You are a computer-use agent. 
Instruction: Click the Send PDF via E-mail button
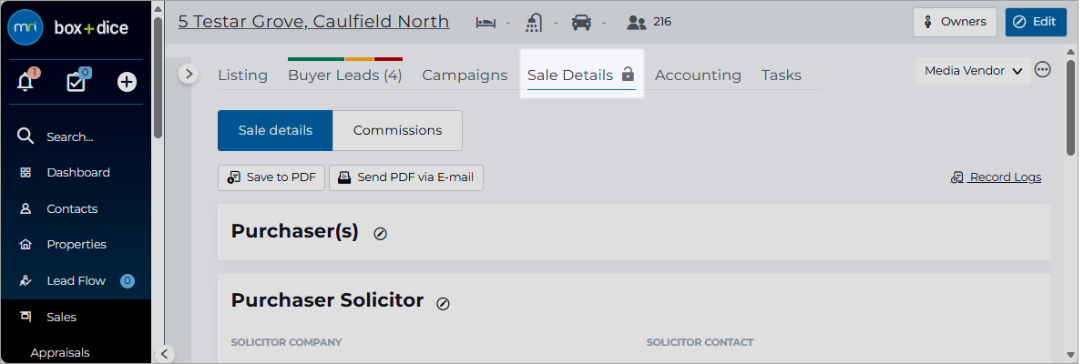pos(406,177)
